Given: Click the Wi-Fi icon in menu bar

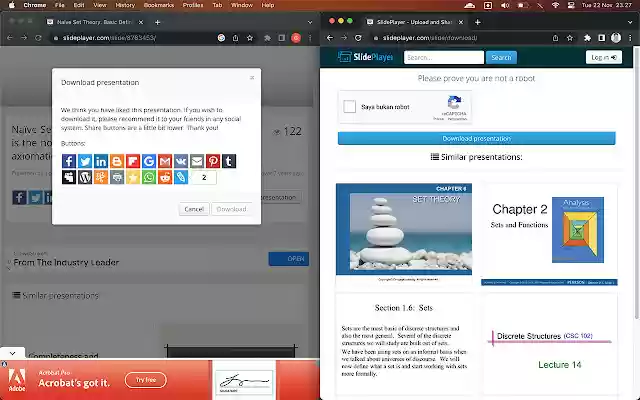Looking at the screenshot, I should coord(555,5).
